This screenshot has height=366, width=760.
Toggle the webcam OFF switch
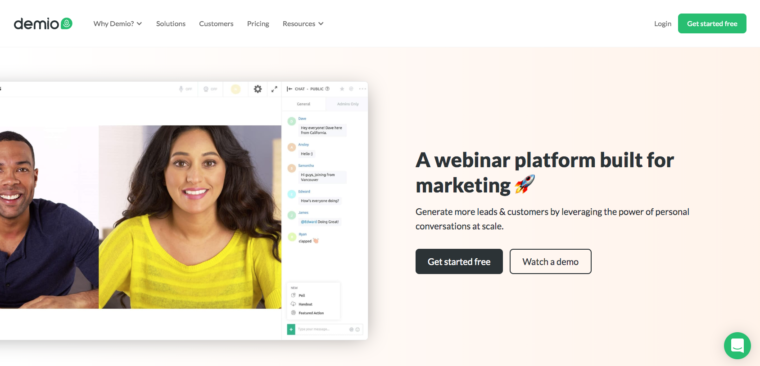click(210, 89)
